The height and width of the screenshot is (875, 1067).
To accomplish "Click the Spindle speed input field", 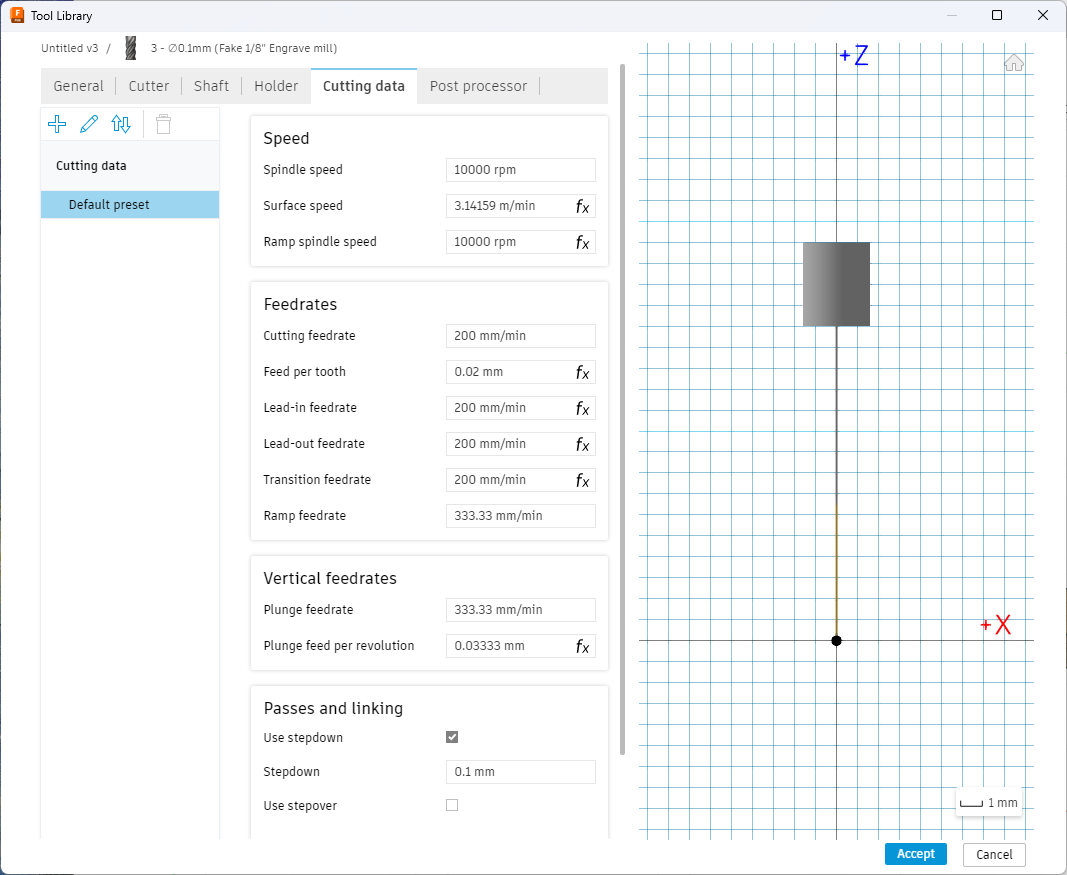I will pyautogui.click(x=520, y=170).
